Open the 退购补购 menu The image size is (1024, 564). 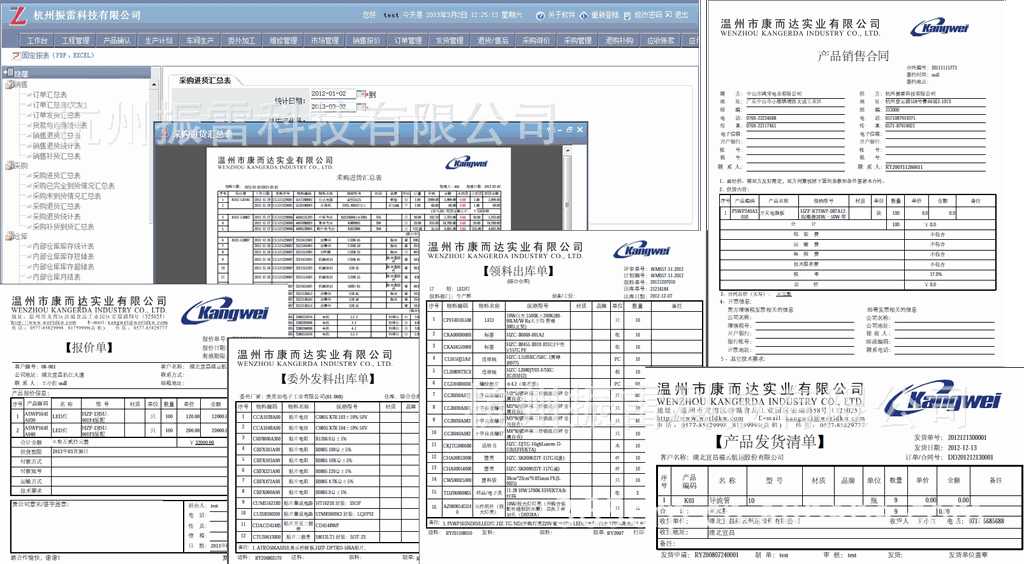click(x=619, y=40)
